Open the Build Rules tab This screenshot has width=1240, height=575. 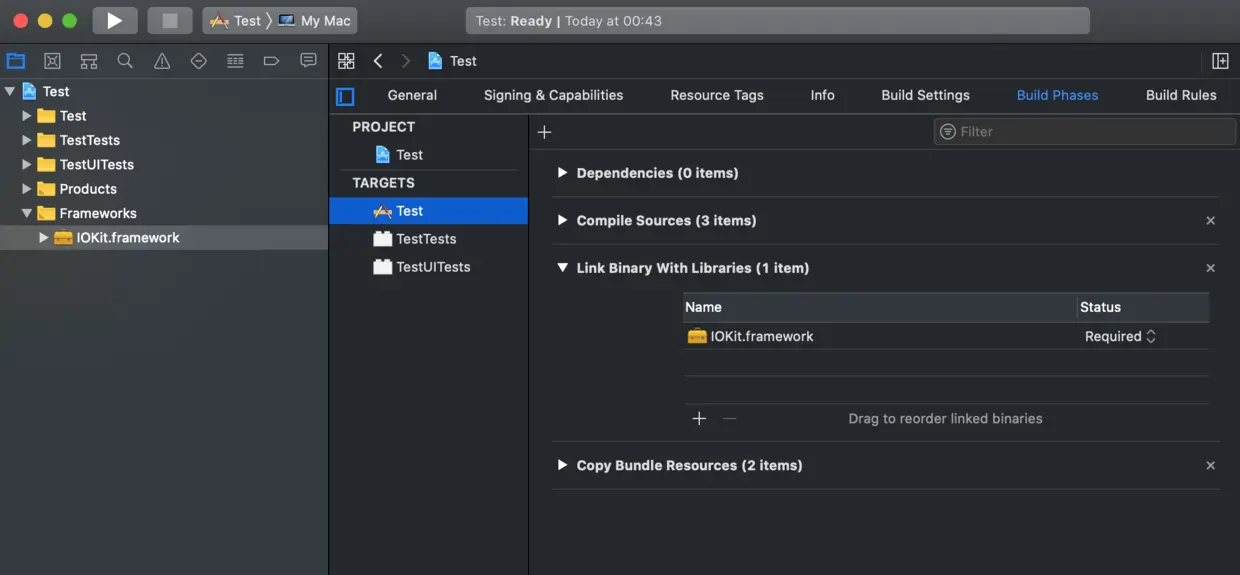coord(1181,95)
